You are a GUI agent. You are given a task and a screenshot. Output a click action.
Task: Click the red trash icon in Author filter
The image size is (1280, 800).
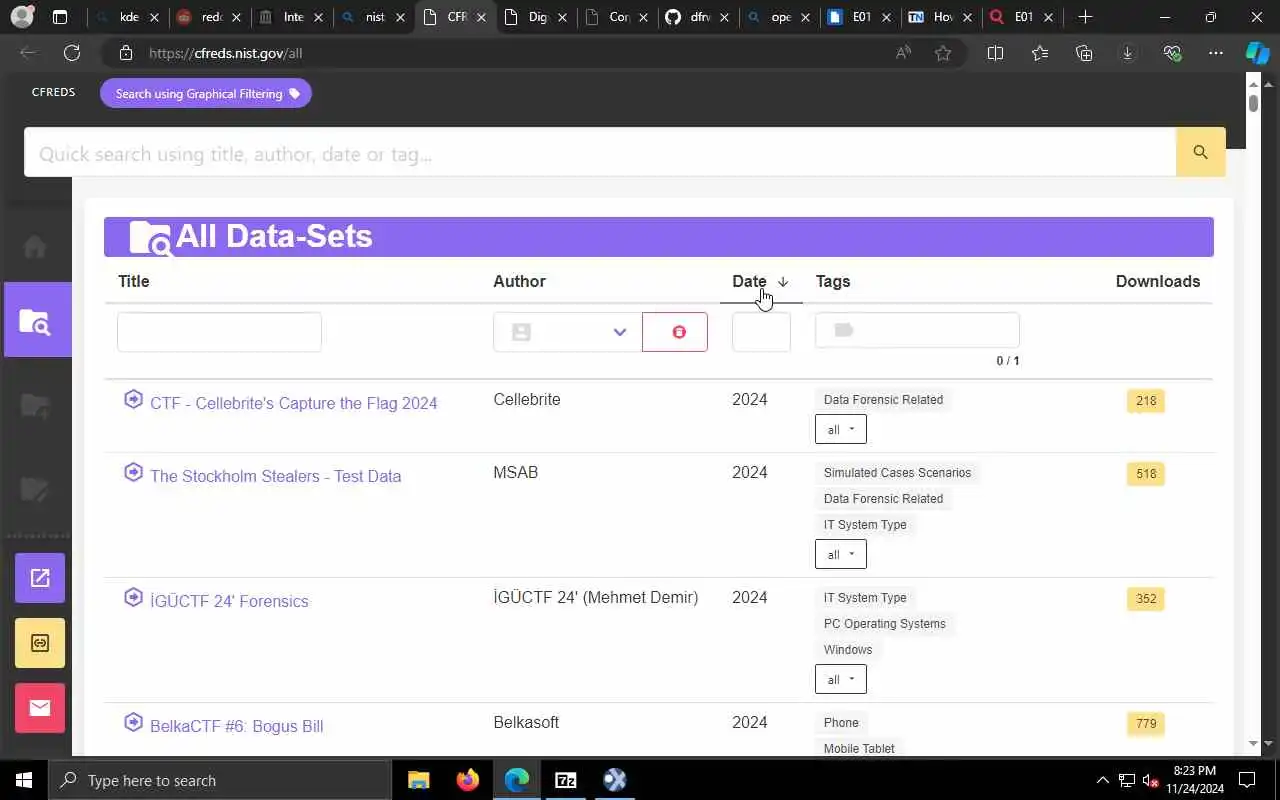click(x=675, y=332)
